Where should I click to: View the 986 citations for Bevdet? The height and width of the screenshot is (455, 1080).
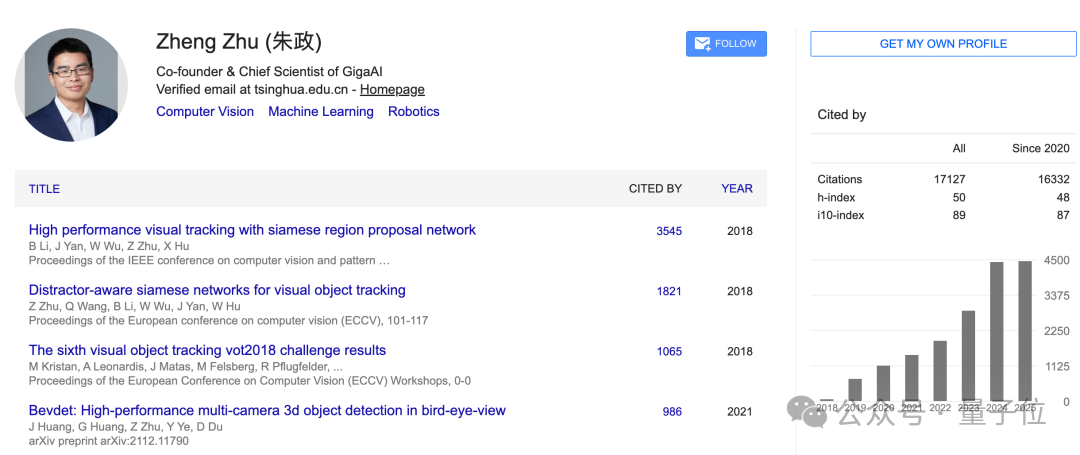click(x=672, y=411)
